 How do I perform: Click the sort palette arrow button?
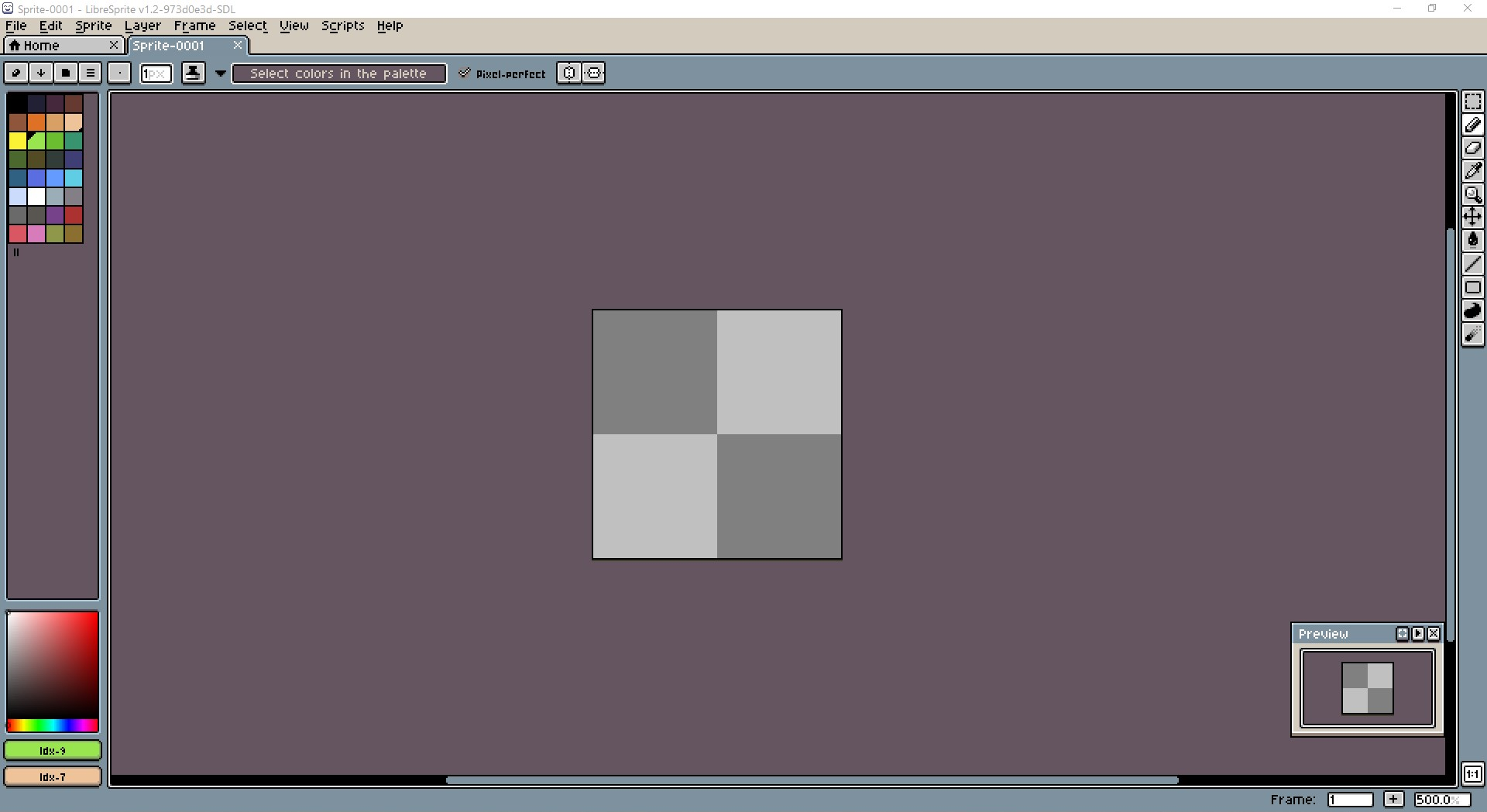41,73
